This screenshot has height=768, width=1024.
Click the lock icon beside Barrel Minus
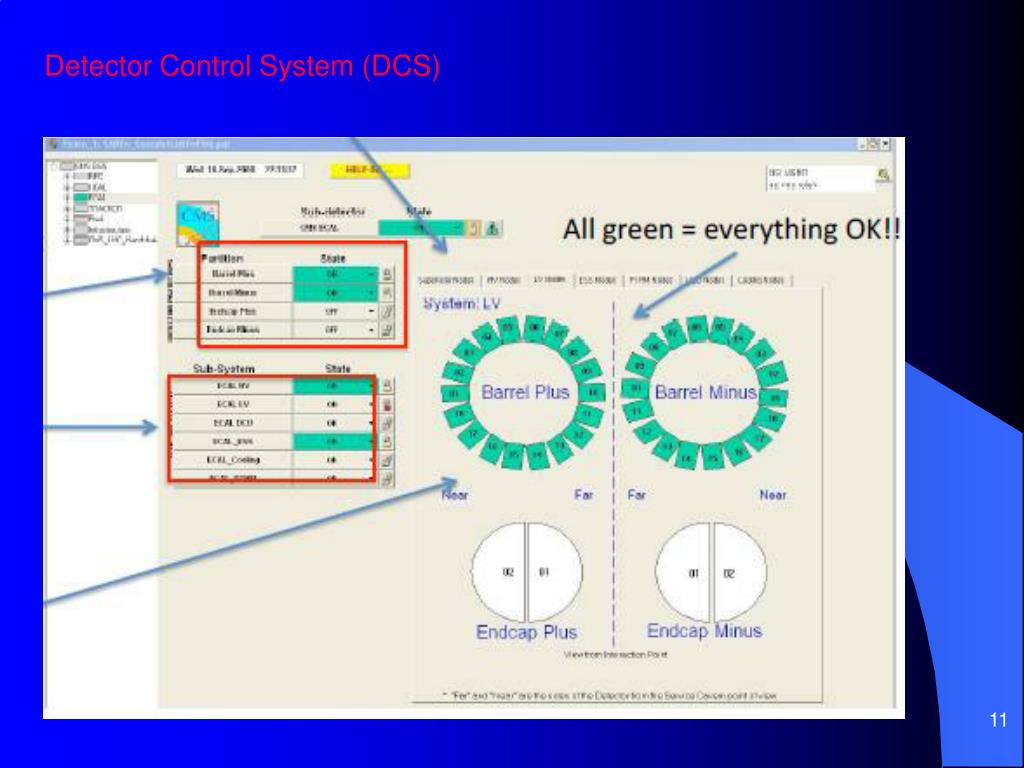tap(387, 293)
